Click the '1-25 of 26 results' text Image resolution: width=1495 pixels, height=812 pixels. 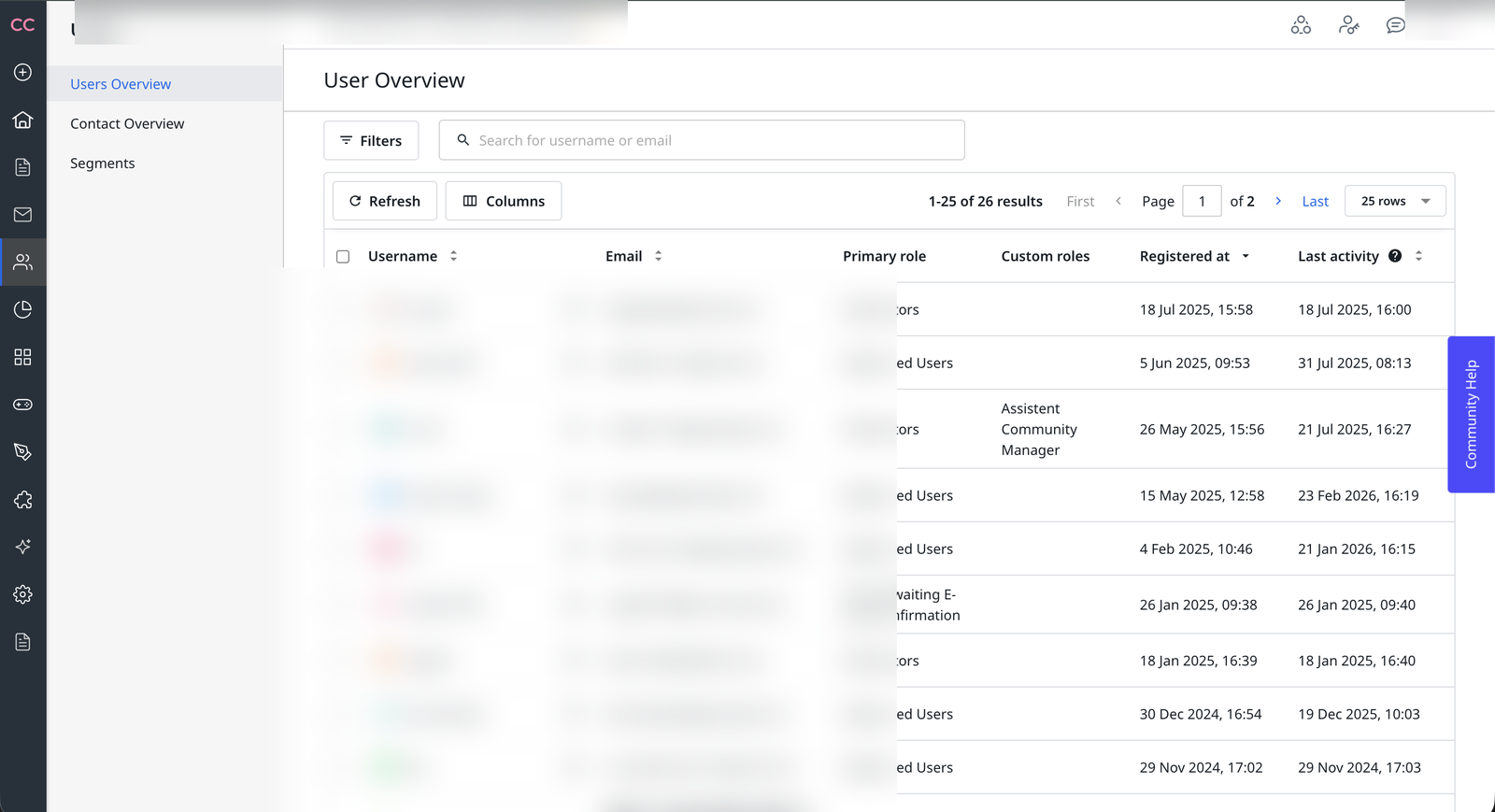point(985,201)
